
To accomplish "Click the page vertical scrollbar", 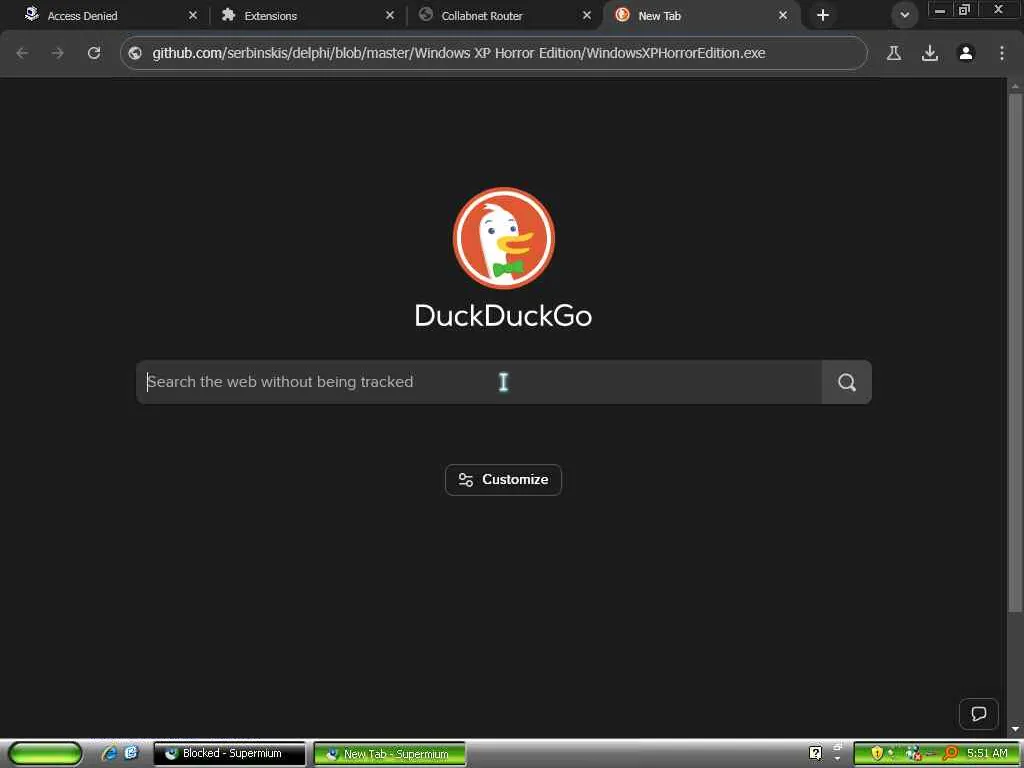I will coord(1015,353).
